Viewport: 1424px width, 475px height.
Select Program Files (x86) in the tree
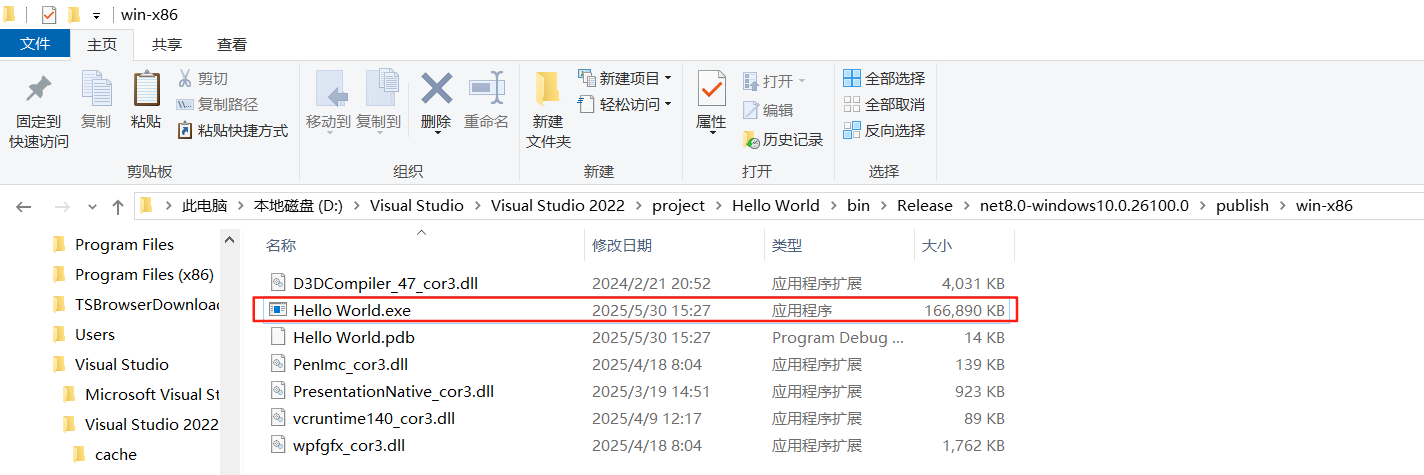[144, 274]
